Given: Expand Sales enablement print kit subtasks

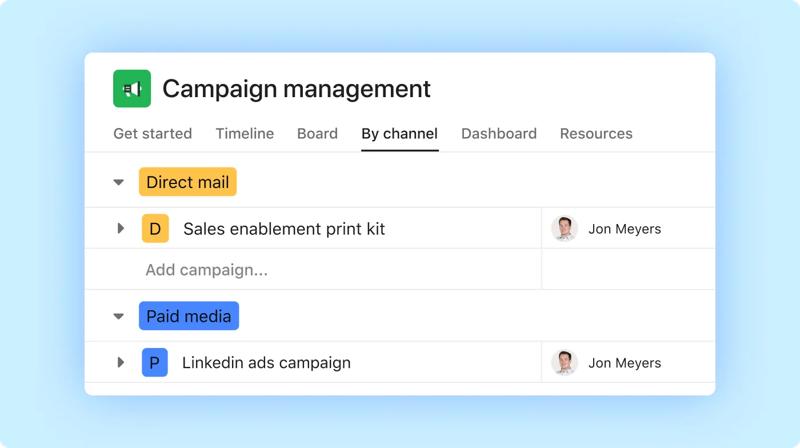Looking at the screenshot, I should coord(120,229).
